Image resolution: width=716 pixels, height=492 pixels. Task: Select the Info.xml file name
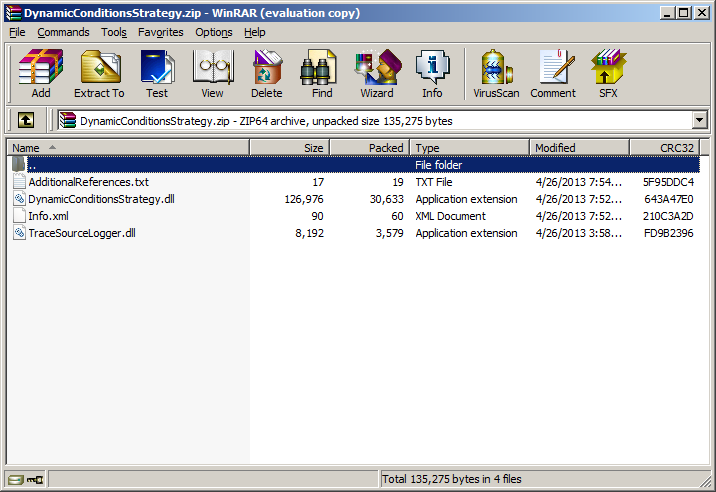point(48,216)
